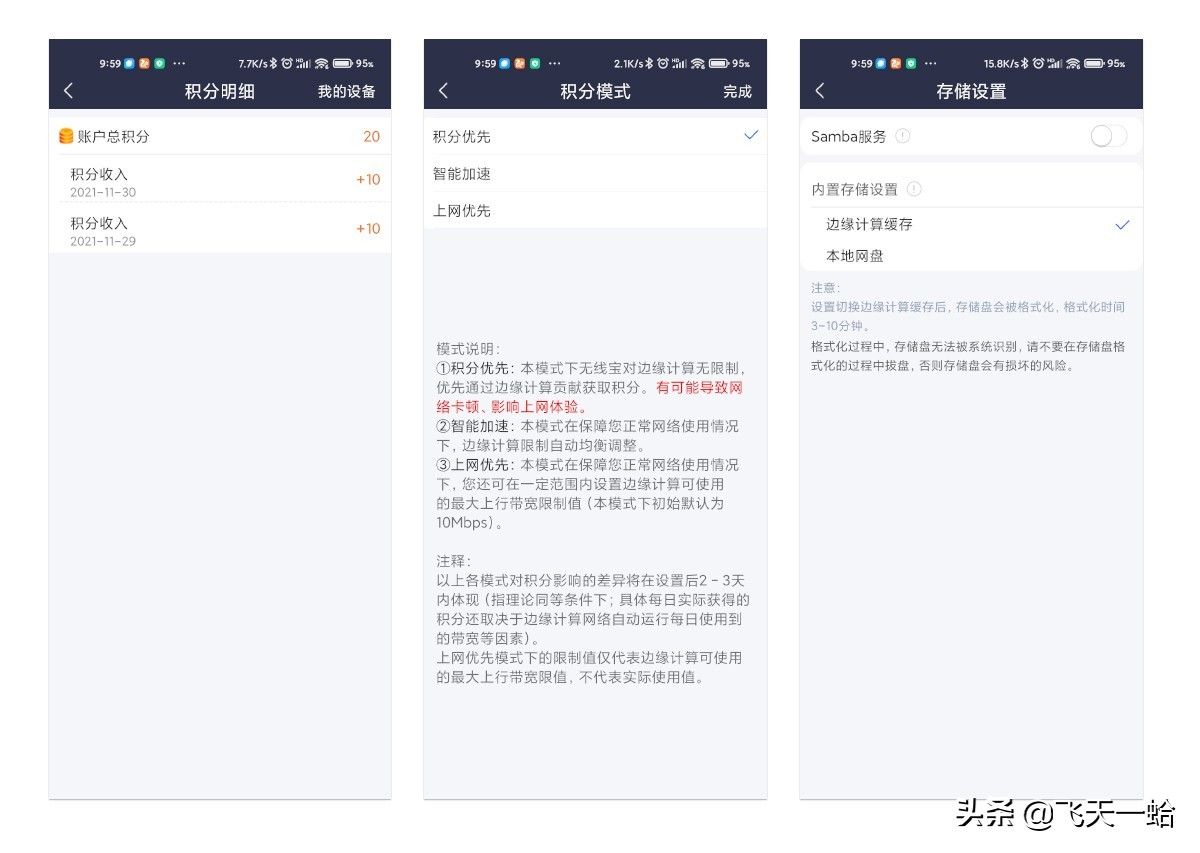1200x853 pixels.
Task: Toggle the Samba服务 switch
Action: 1108,136
